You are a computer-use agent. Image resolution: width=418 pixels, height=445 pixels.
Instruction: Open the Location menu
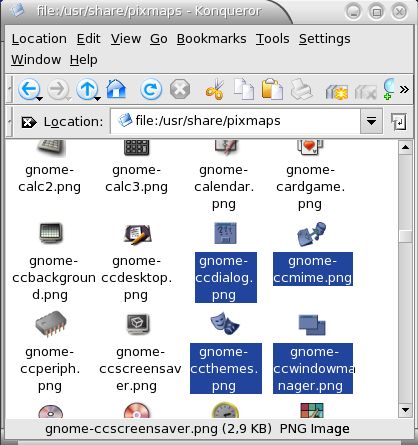click(39, 39)
